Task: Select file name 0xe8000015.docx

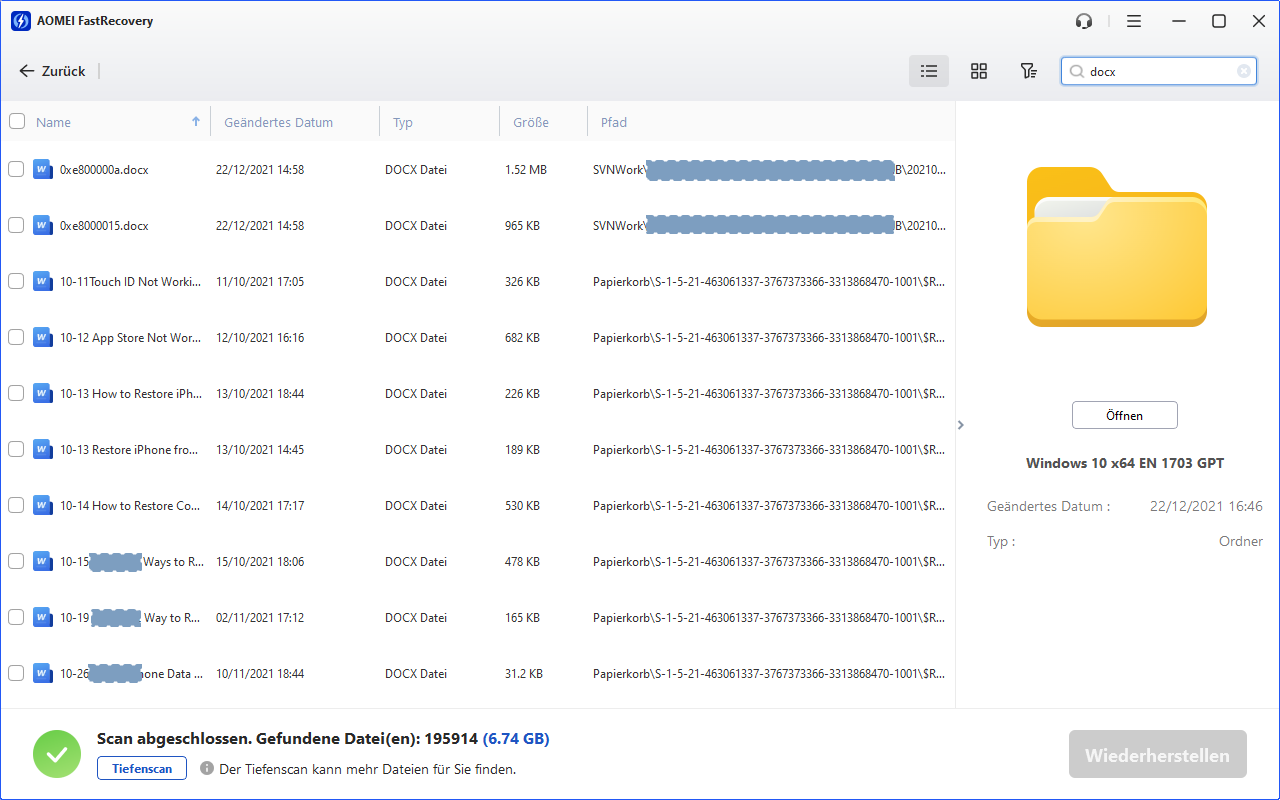Action: (x=104, y=226)
